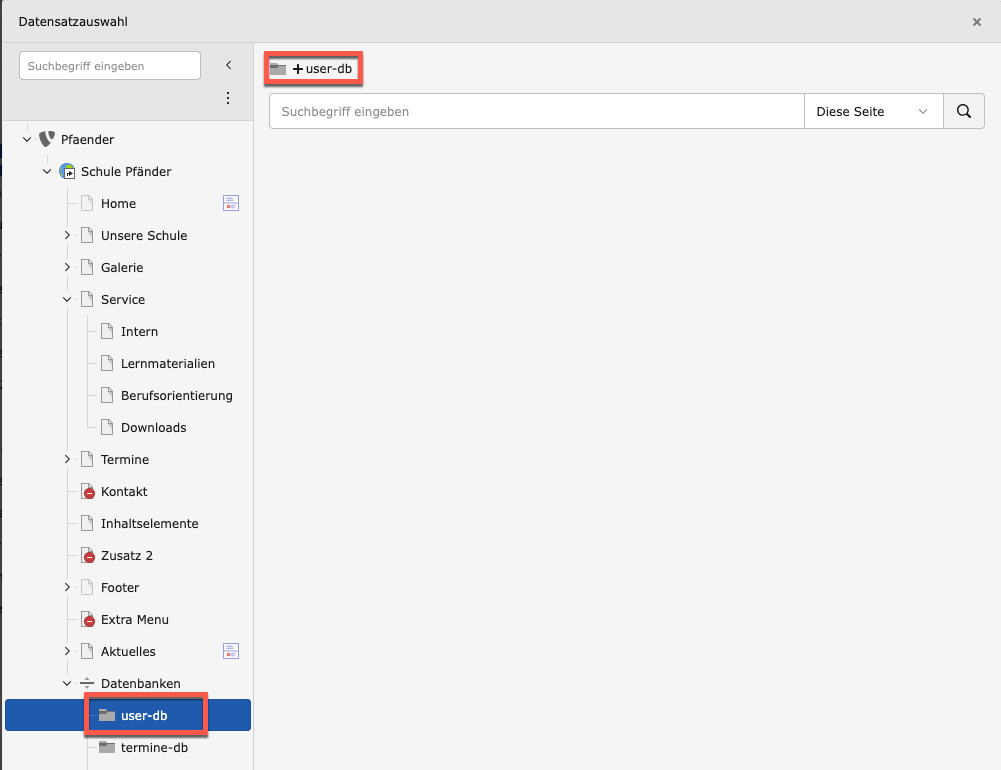Screen dimensions: 1001x770
Task: Collapse the Datenbanken node
Action: 67,683
